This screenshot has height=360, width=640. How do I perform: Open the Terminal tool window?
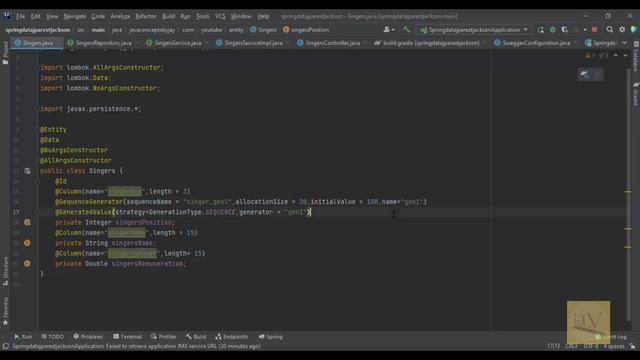point(127,337)
